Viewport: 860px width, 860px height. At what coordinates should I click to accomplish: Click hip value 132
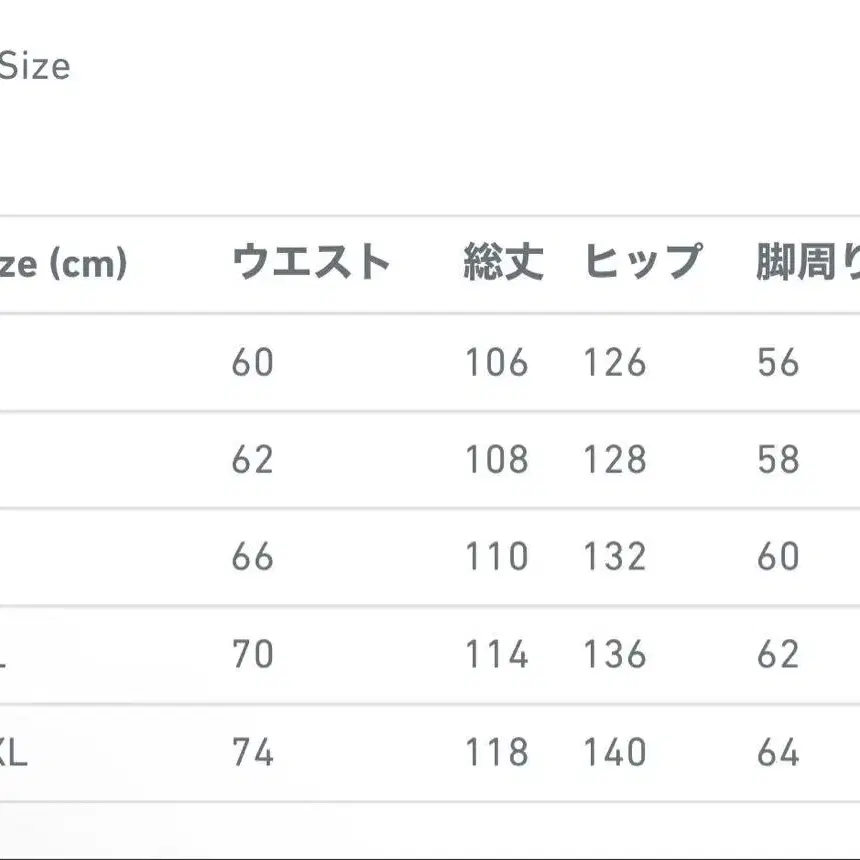tap(615, 556)
